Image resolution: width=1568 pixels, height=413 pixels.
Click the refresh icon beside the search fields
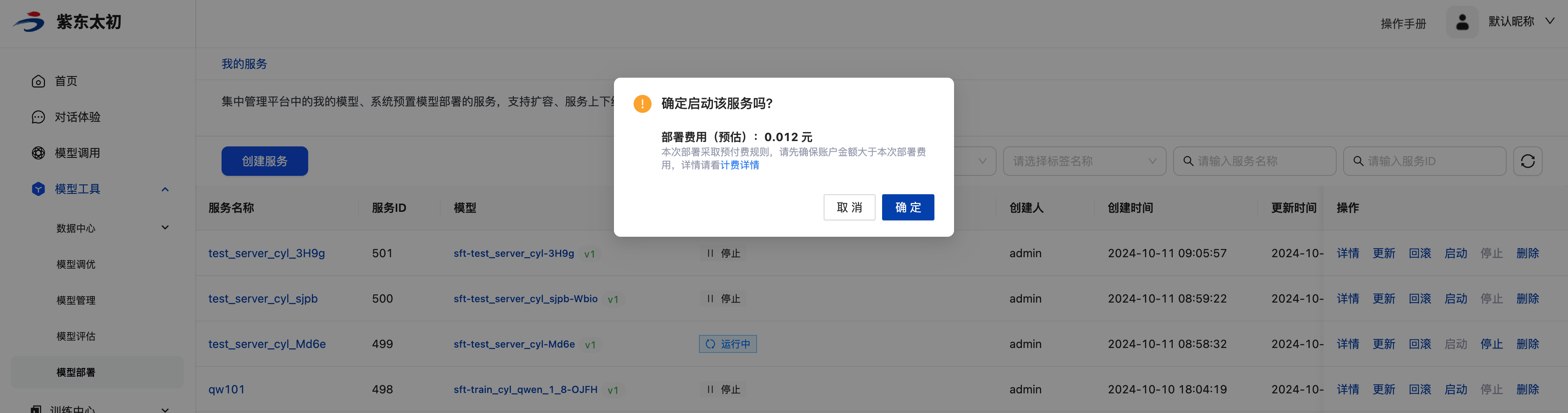click(1527, 162)
